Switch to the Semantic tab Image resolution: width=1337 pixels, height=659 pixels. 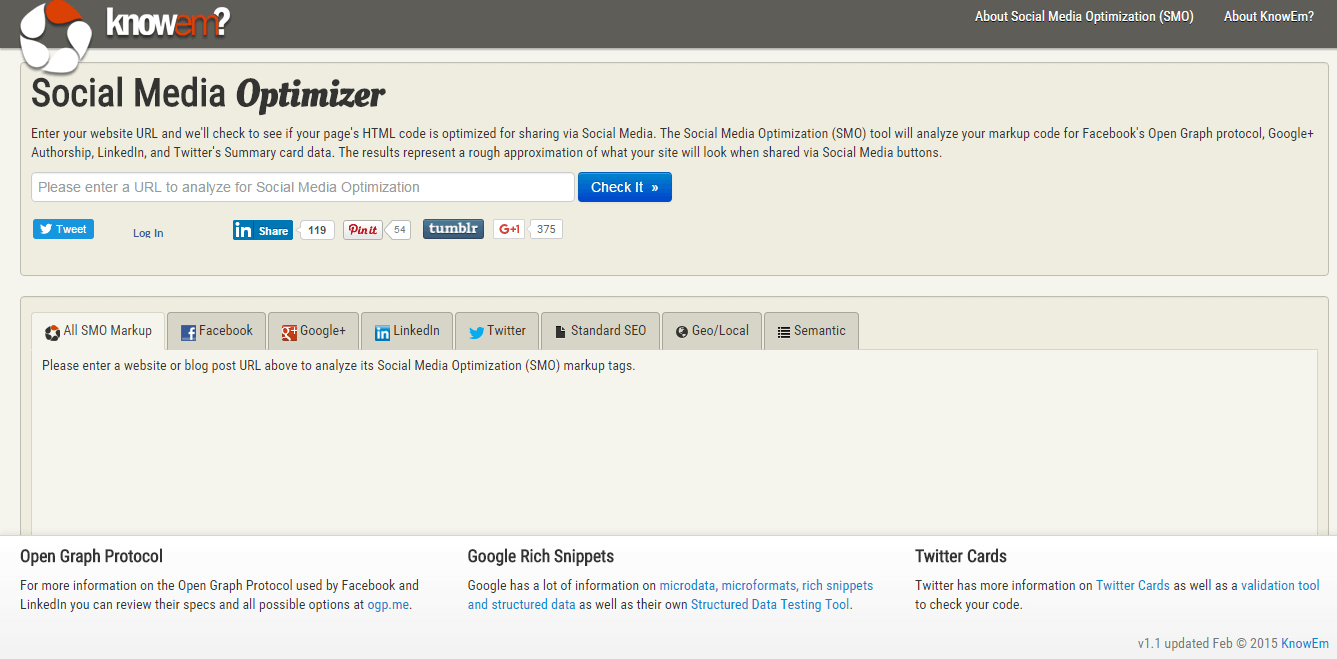(811, 331)
